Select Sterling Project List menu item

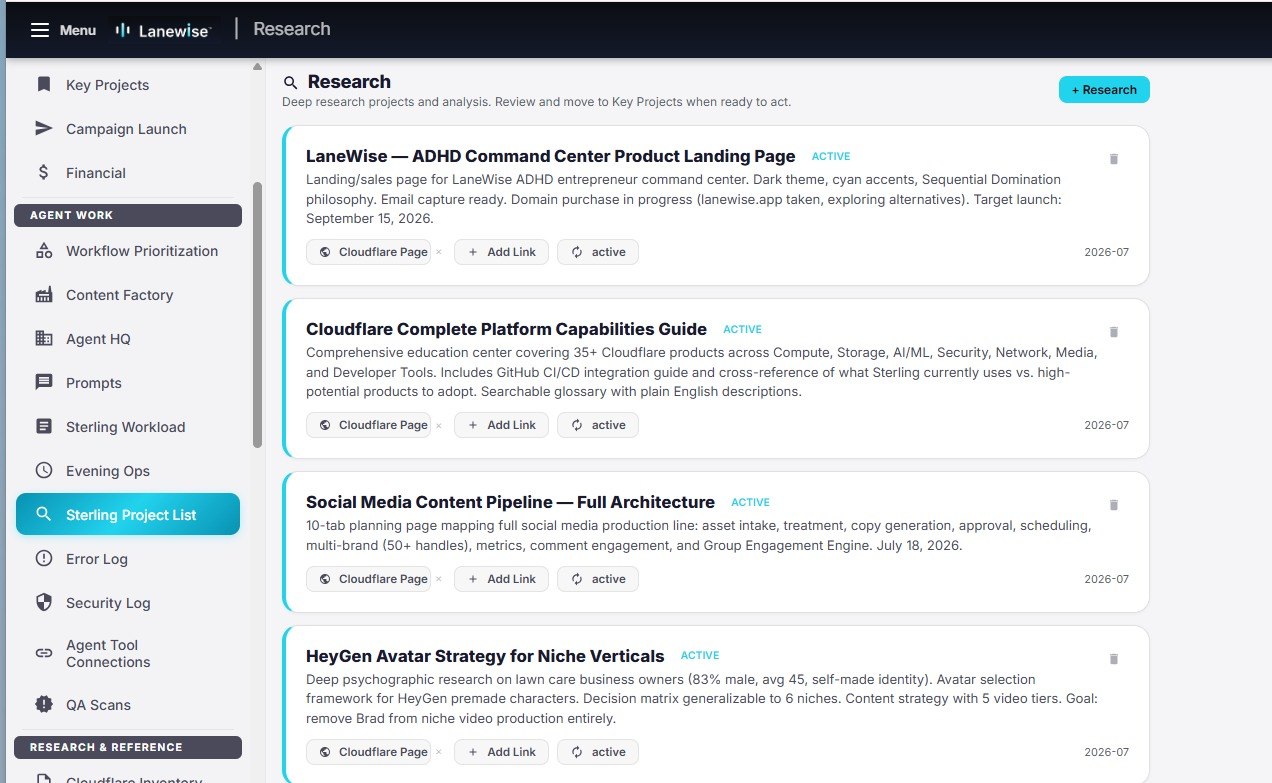[128, 515]
